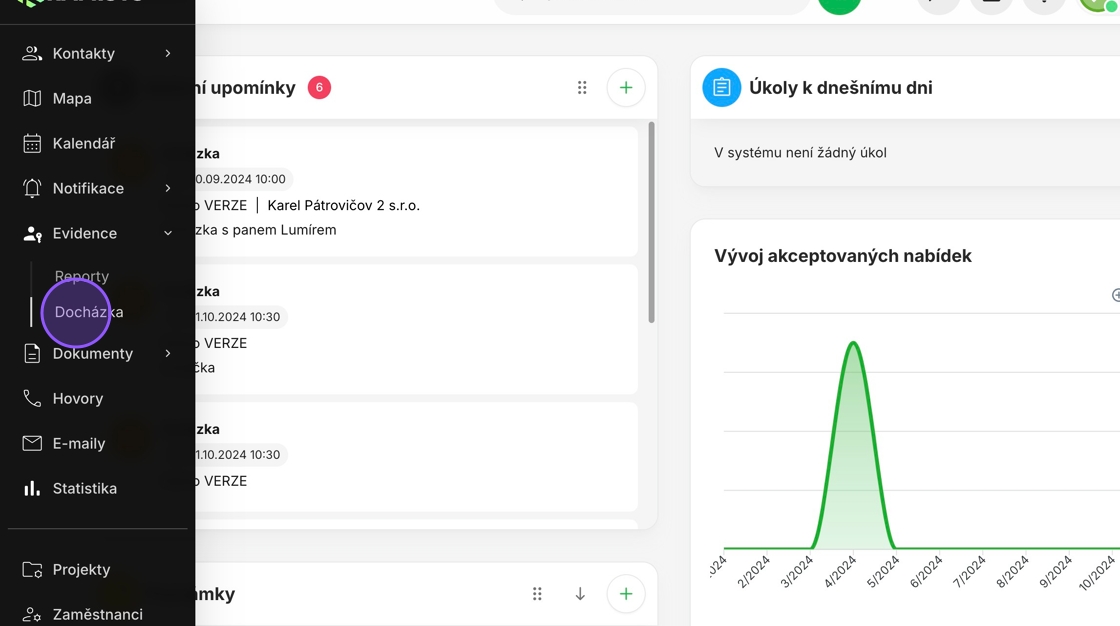The height and width of the screenshot is (626, 1120).
Task: Open Statistika bar chart icon
Action: [32, 488]
